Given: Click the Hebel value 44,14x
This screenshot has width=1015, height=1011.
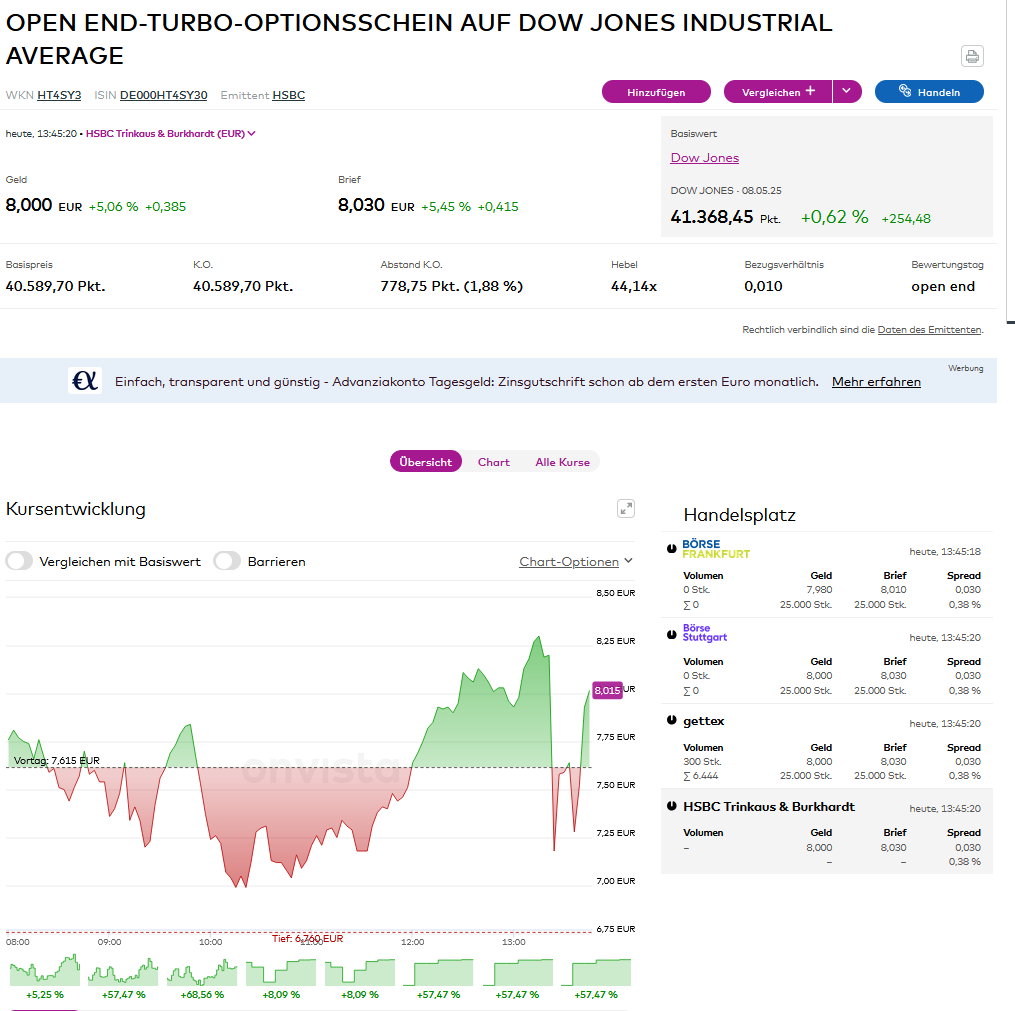Looking at the screenshot, I should coord(634,286).
